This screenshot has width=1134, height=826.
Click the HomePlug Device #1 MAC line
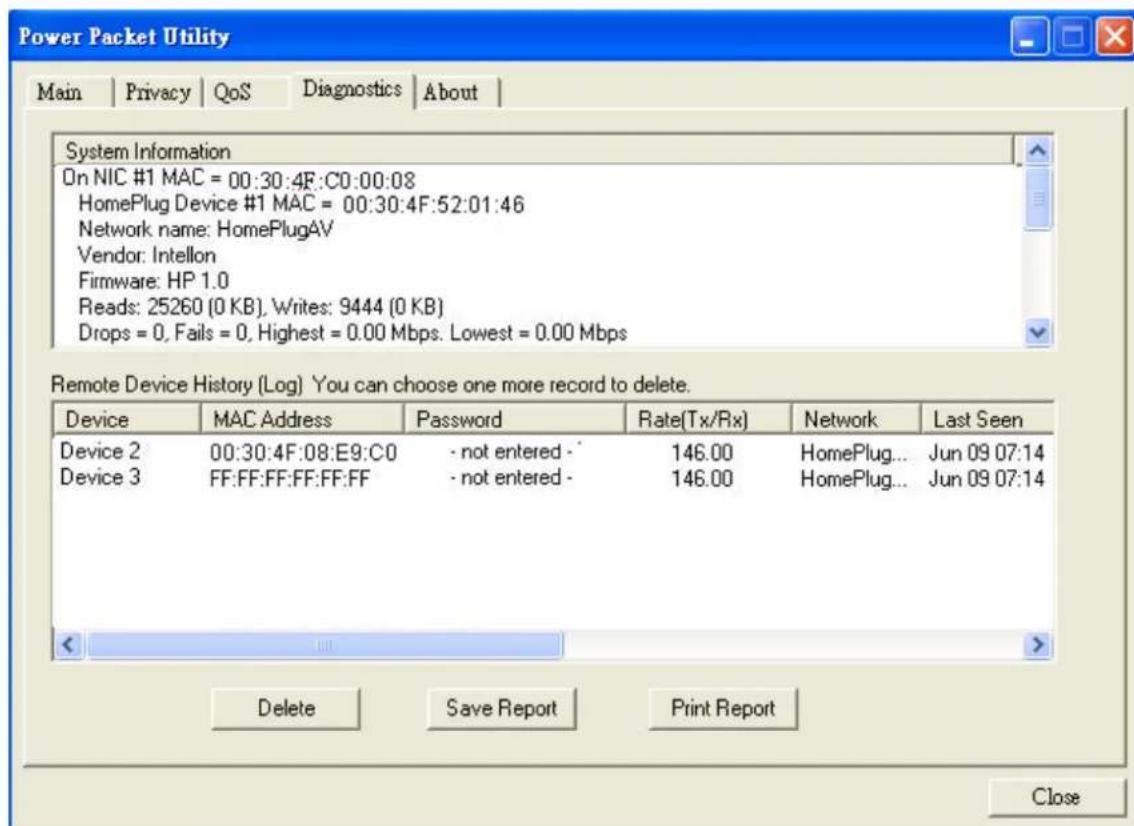(x=301, y=204)
